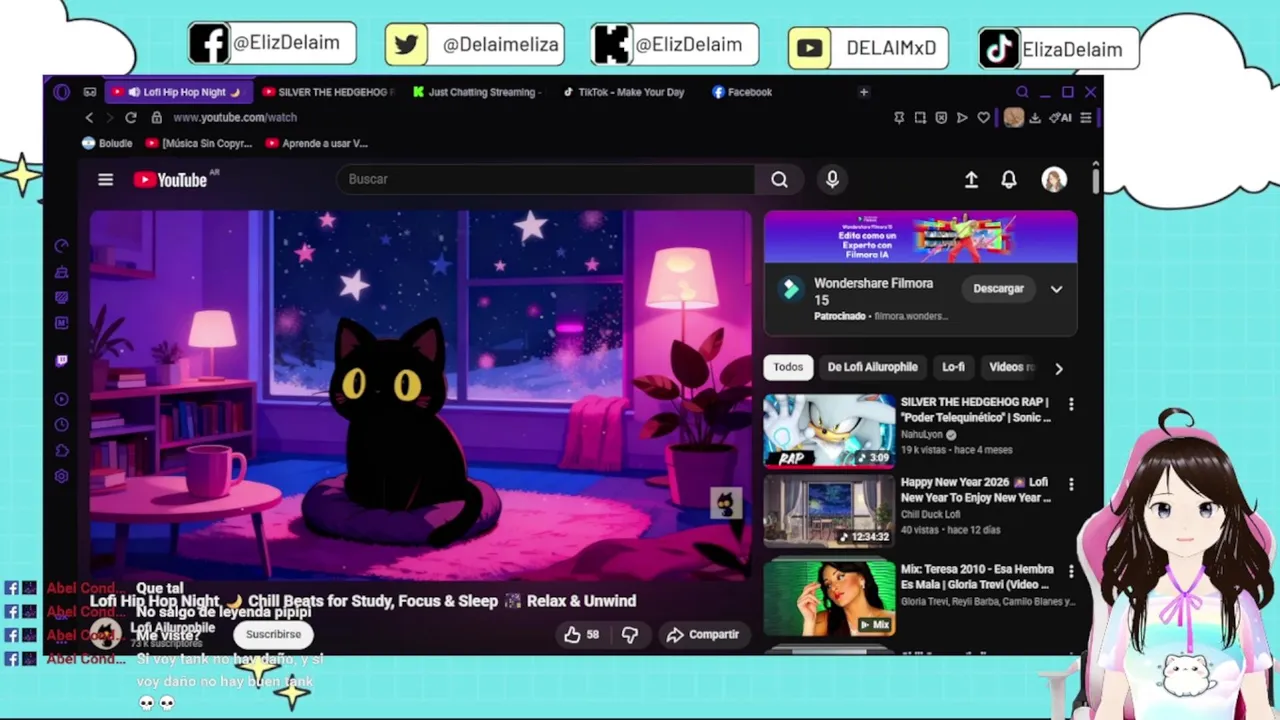Image resolution: width=1280 pixels, height=720 pixels.
Task: Switch to the Facebook tab
Action: [x=743, y=92]
